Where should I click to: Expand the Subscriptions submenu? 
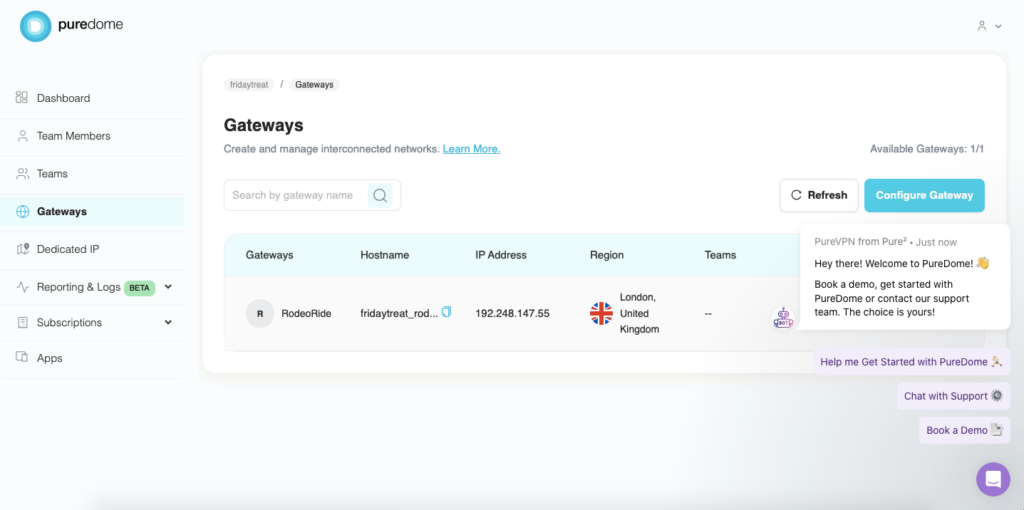[168, 322]
